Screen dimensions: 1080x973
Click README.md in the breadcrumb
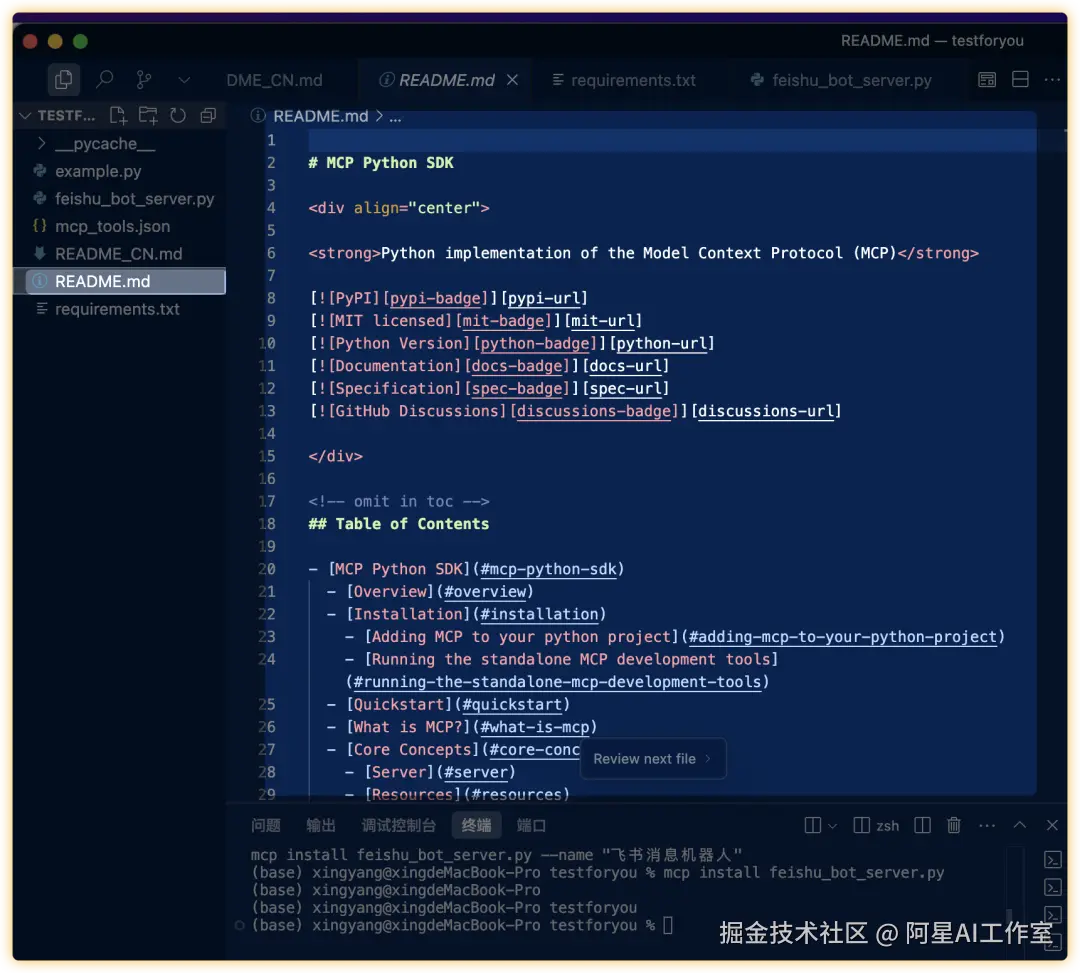click(320, 116)
